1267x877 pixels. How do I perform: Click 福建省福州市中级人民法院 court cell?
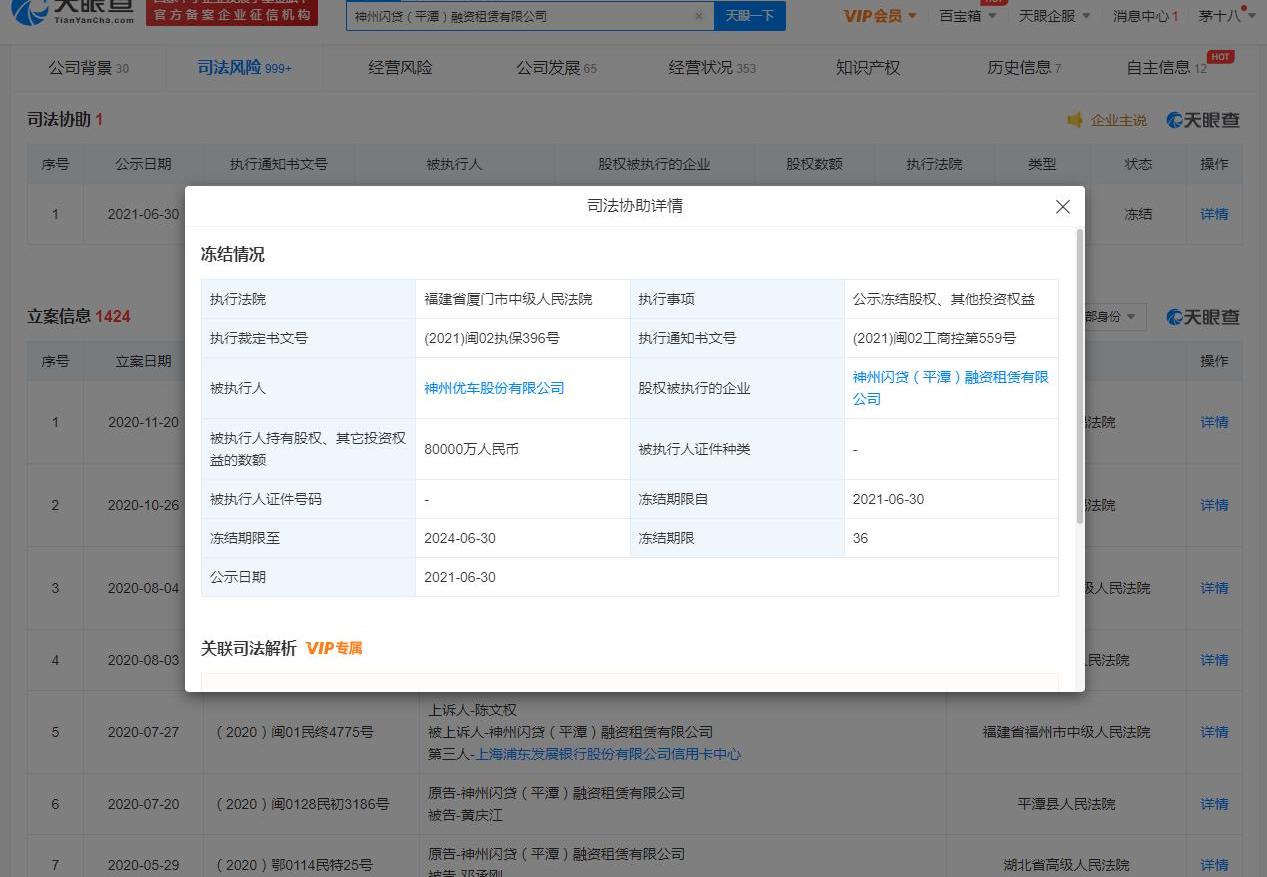(x=1066, y=732)
